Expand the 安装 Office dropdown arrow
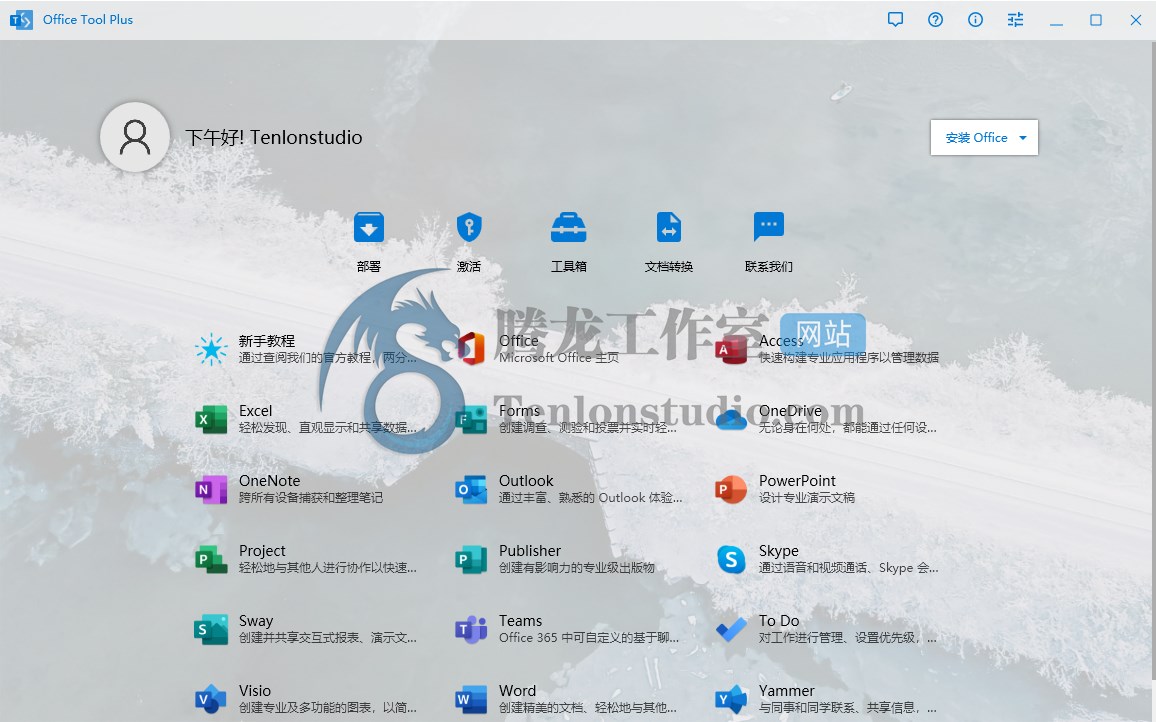This screenshot has width=1156, height=722. tap(1023, 138)
